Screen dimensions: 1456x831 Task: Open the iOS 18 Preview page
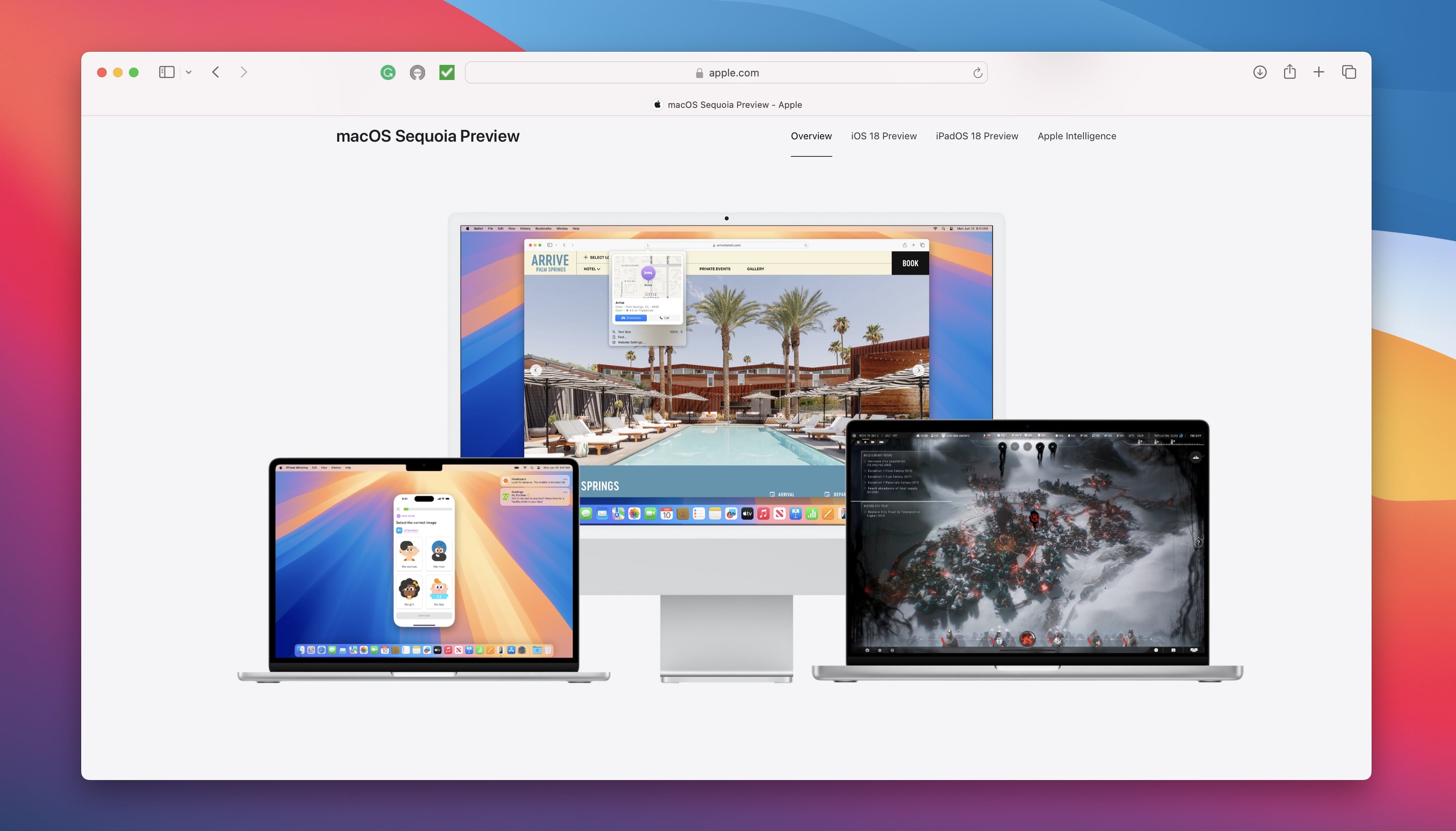click(883, 136)
